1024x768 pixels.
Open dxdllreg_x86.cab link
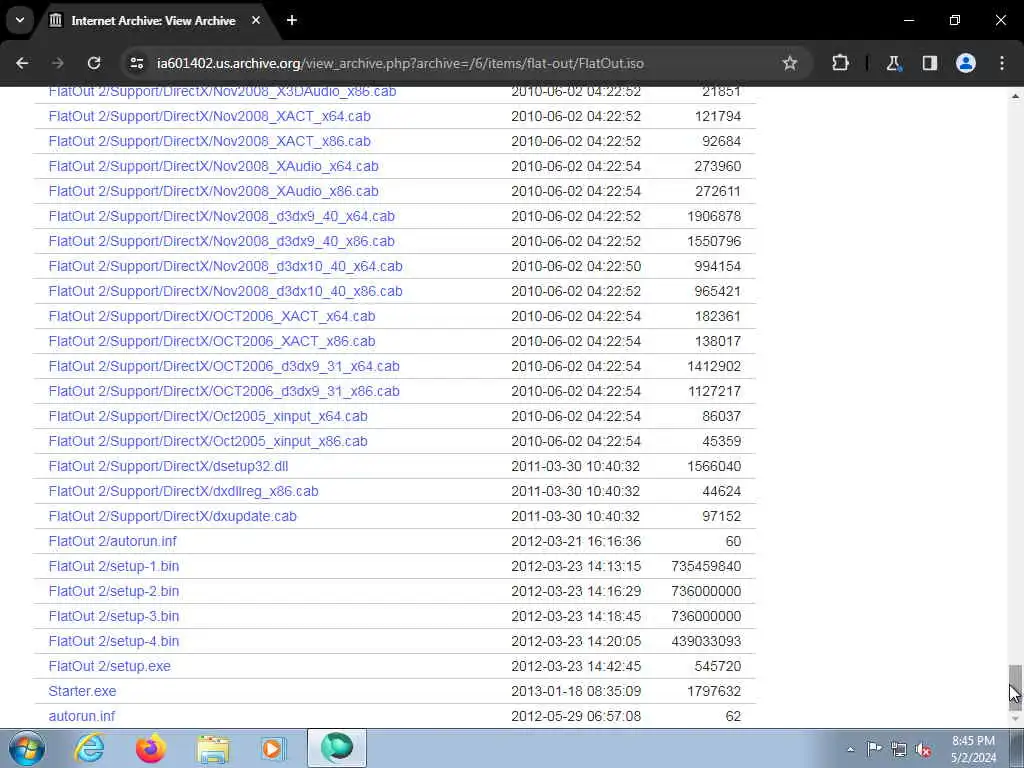[x=184, y=491]
